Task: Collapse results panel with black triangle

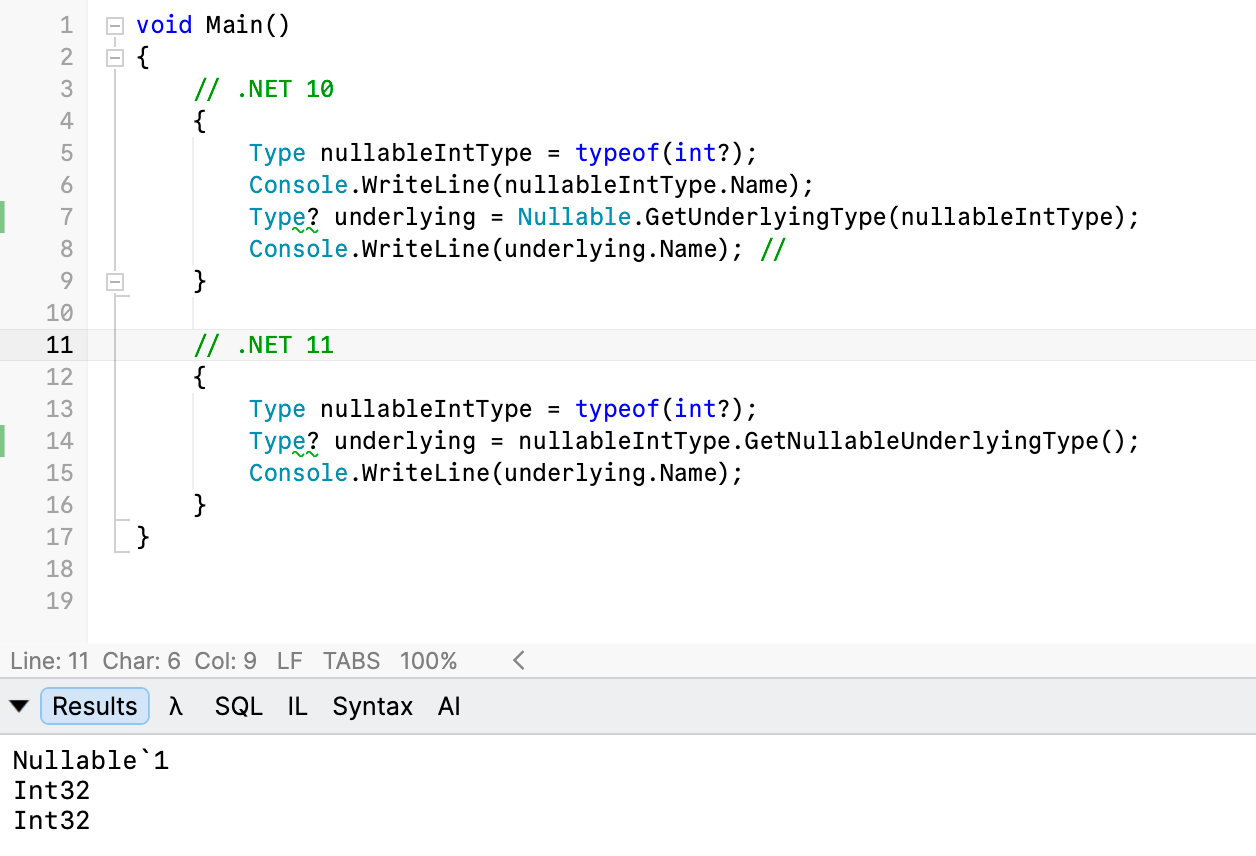Action: coord(19,707)
